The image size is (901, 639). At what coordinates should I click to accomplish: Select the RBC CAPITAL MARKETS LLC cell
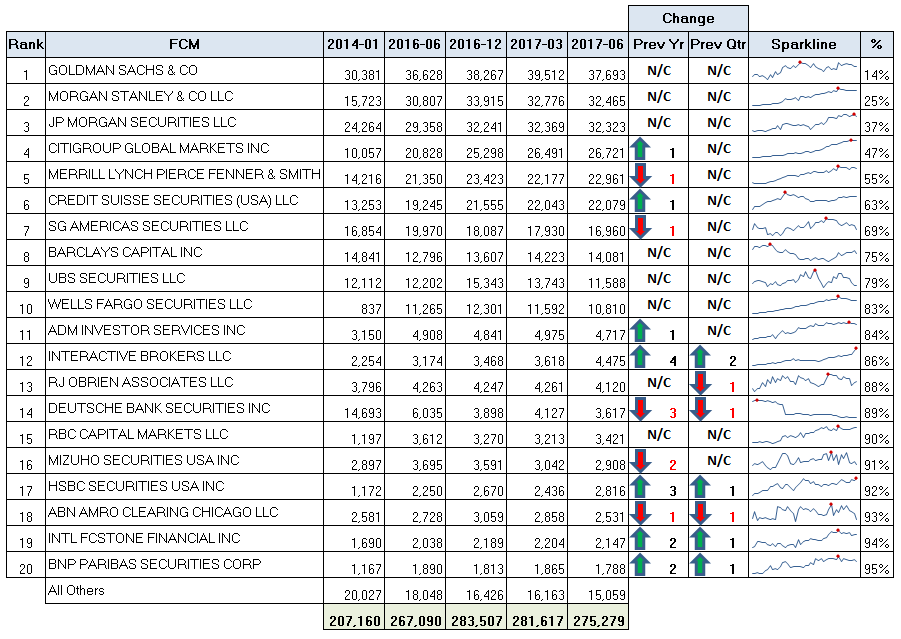184,434
